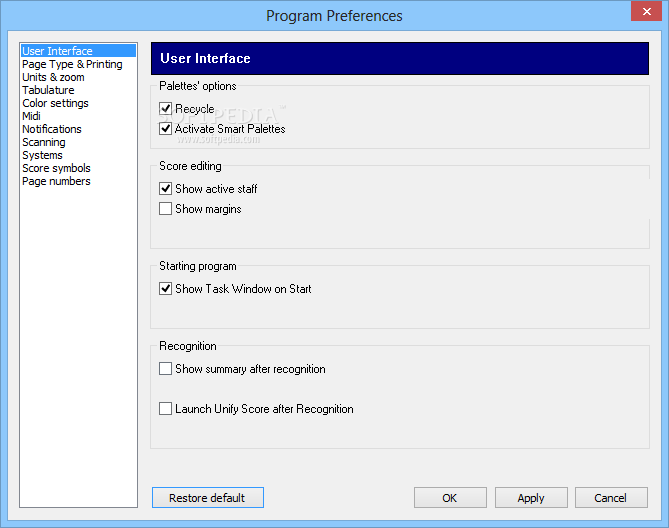Select Score symbols category
The height and width of the screenshot is (528, 669).
pyautogui.click(x=56, y=168)
